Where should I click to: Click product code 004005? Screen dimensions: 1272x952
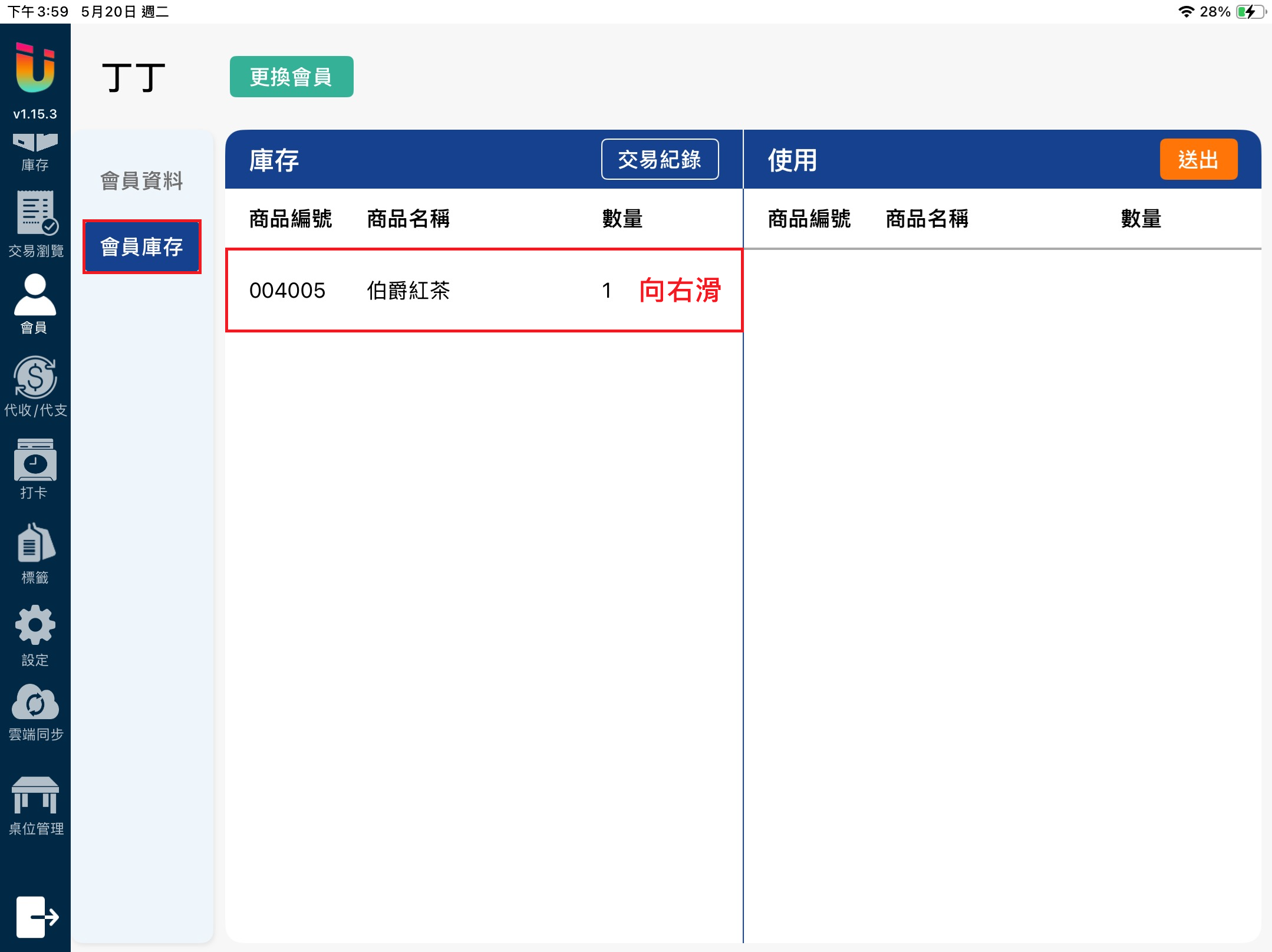[287, 290]
